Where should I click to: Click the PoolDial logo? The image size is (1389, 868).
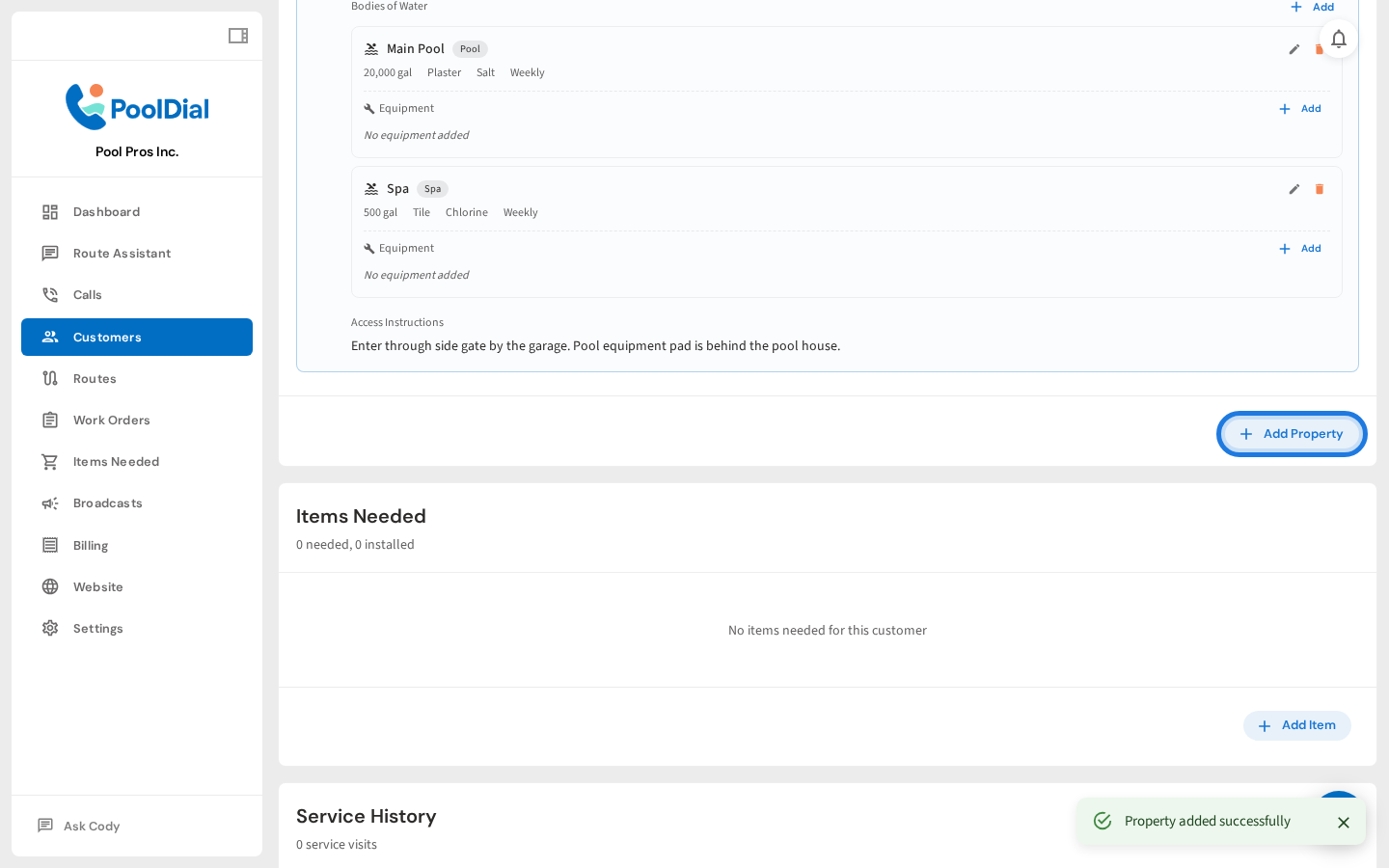point(137,107)
